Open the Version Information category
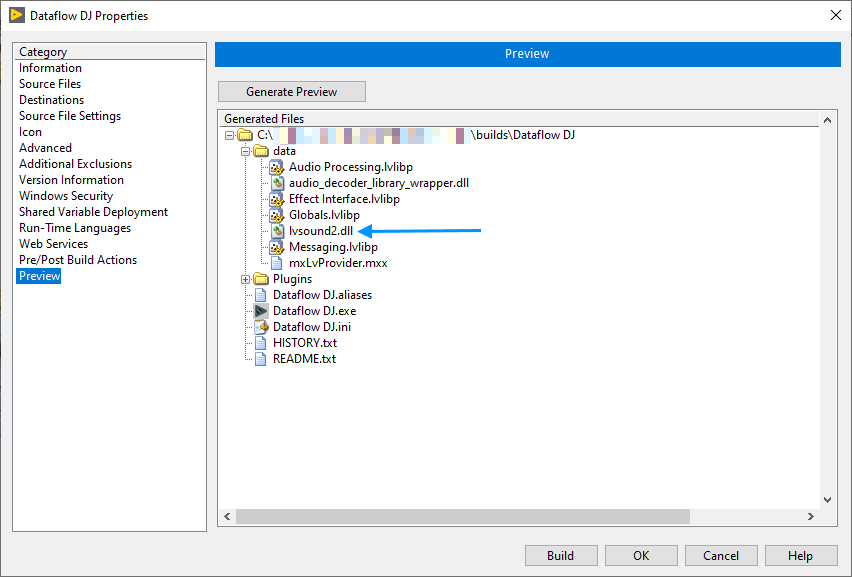Screen dimensions: 852x577 (71, 180)
